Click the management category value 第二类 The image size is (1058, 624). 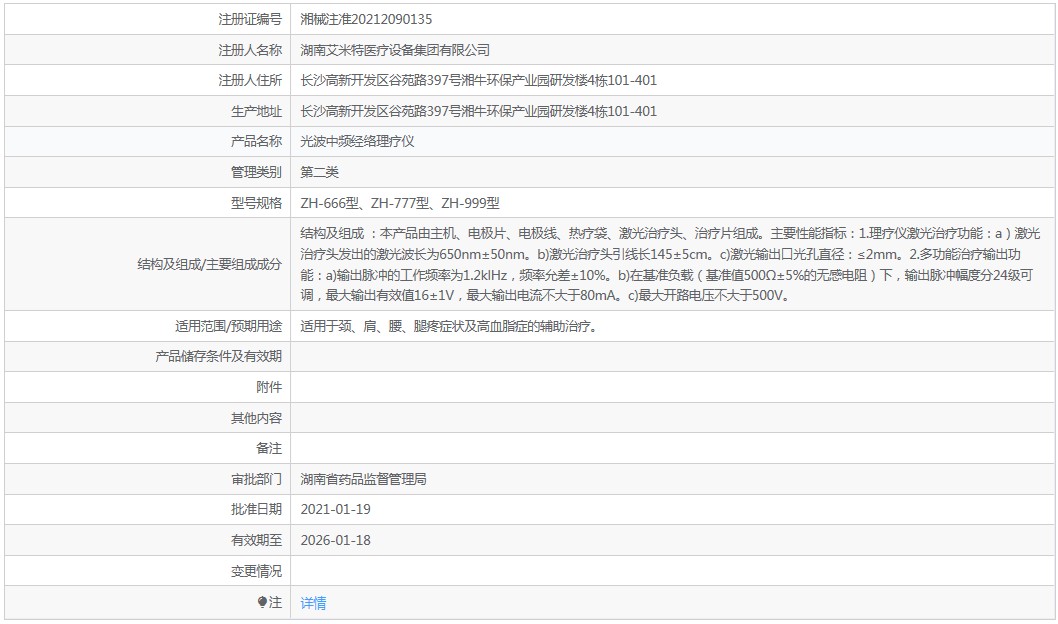[x=319, y=172]
